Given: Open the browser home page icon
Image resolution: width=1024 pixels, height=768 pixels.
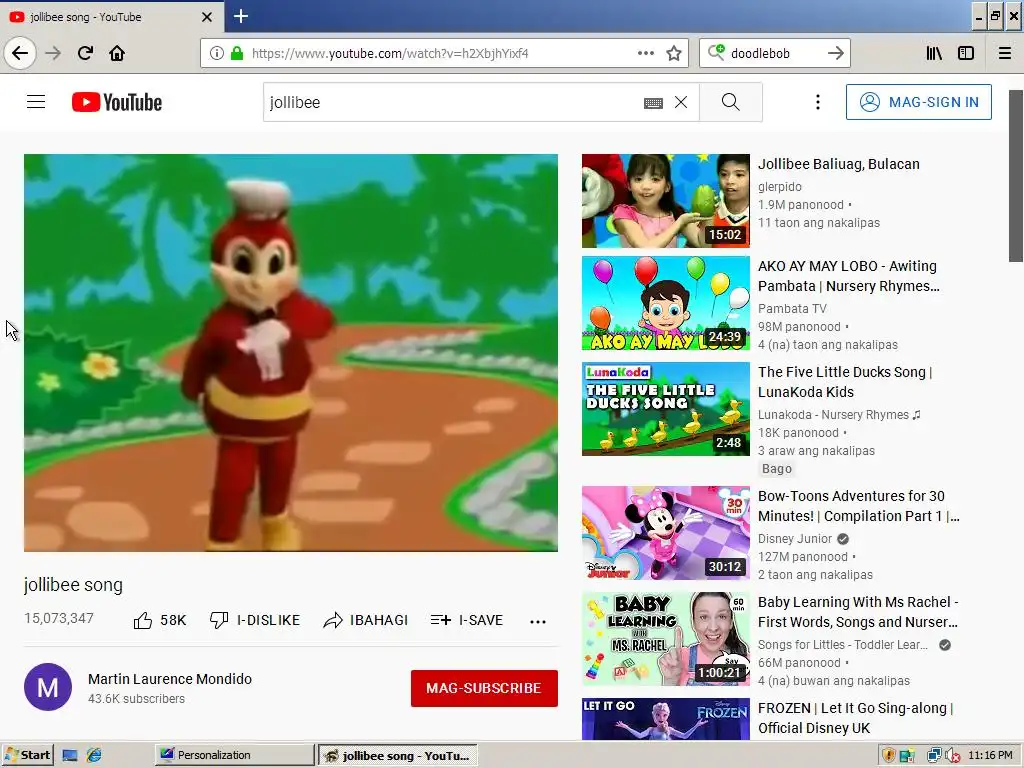Looking at the screenshot, I should click(x=117, y=53).
